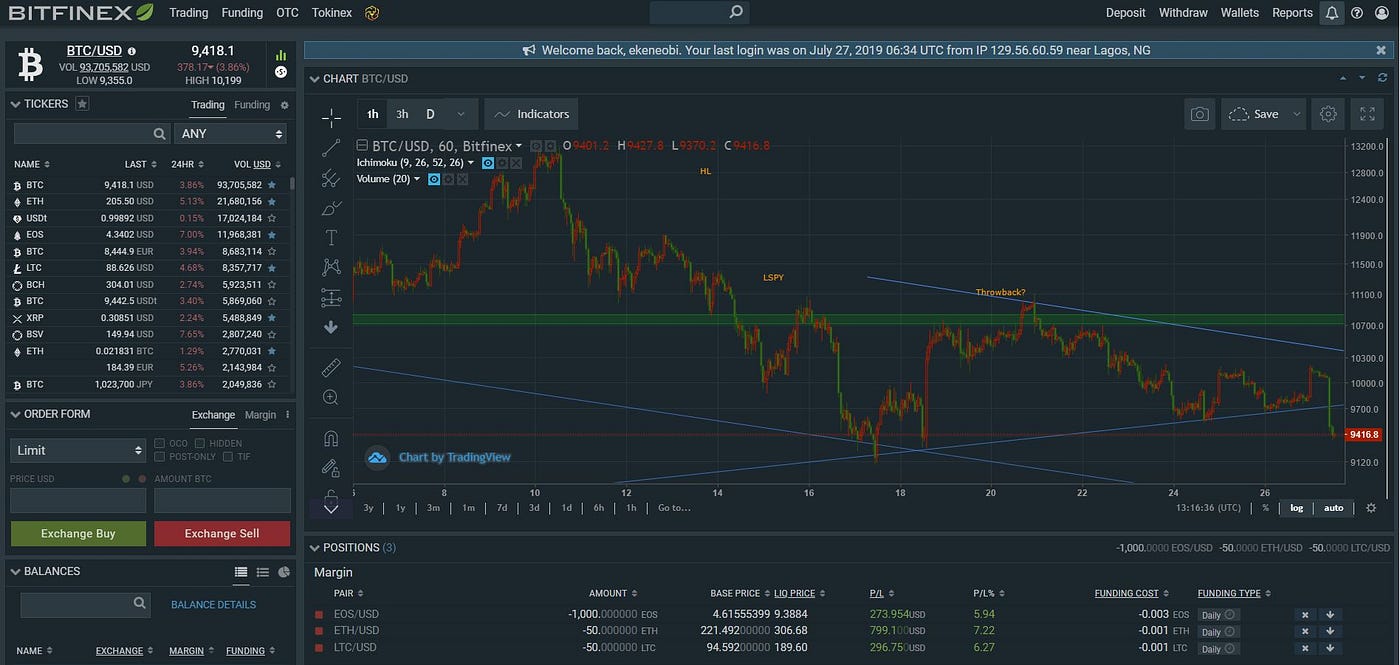The width and height of the screenshot is (1400, 665).
Task: Toggle stay in drawing mode pencil-lock
Action: 331,467
